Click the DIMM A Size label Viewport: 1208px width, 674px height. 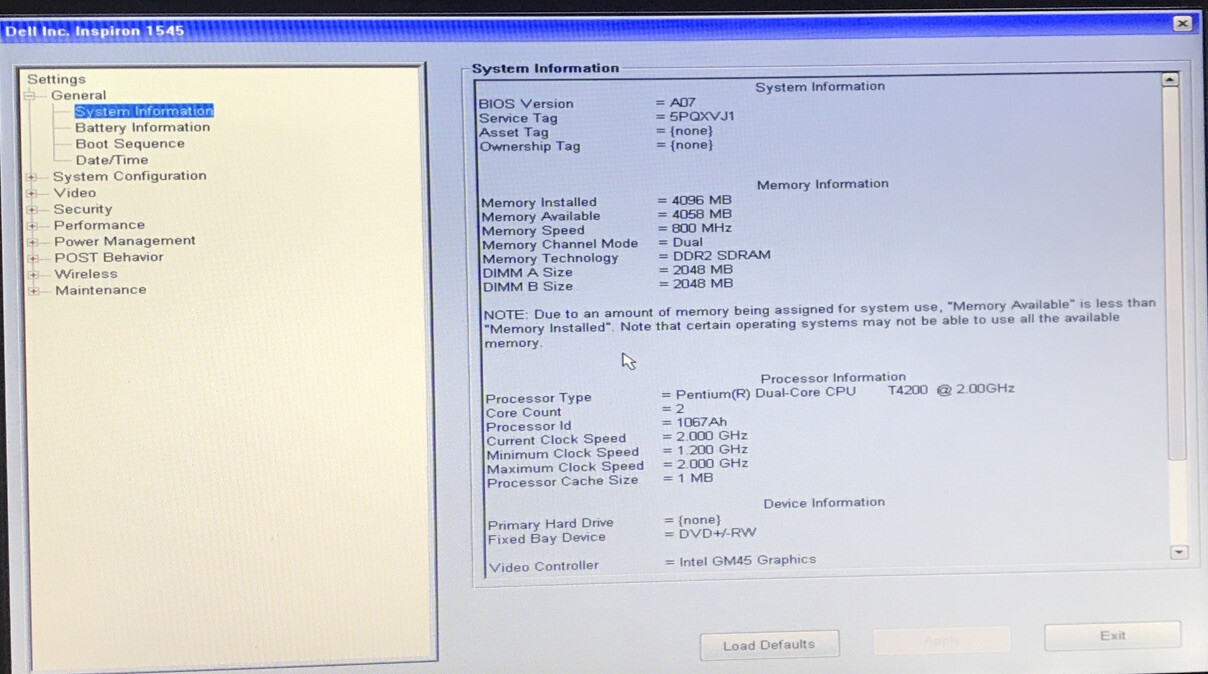pyautogui.click(x=528, y=272)
